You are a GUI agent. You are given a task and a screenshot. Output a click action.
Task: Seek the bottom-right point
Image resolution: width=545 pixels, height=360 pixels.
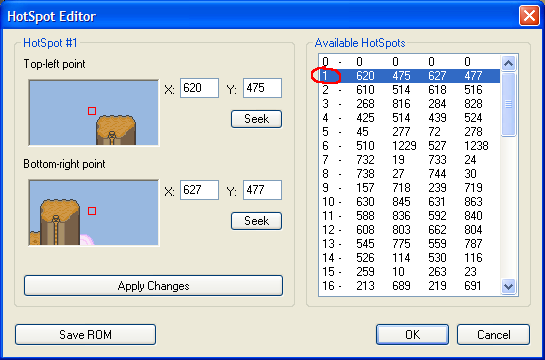point(257,221)
